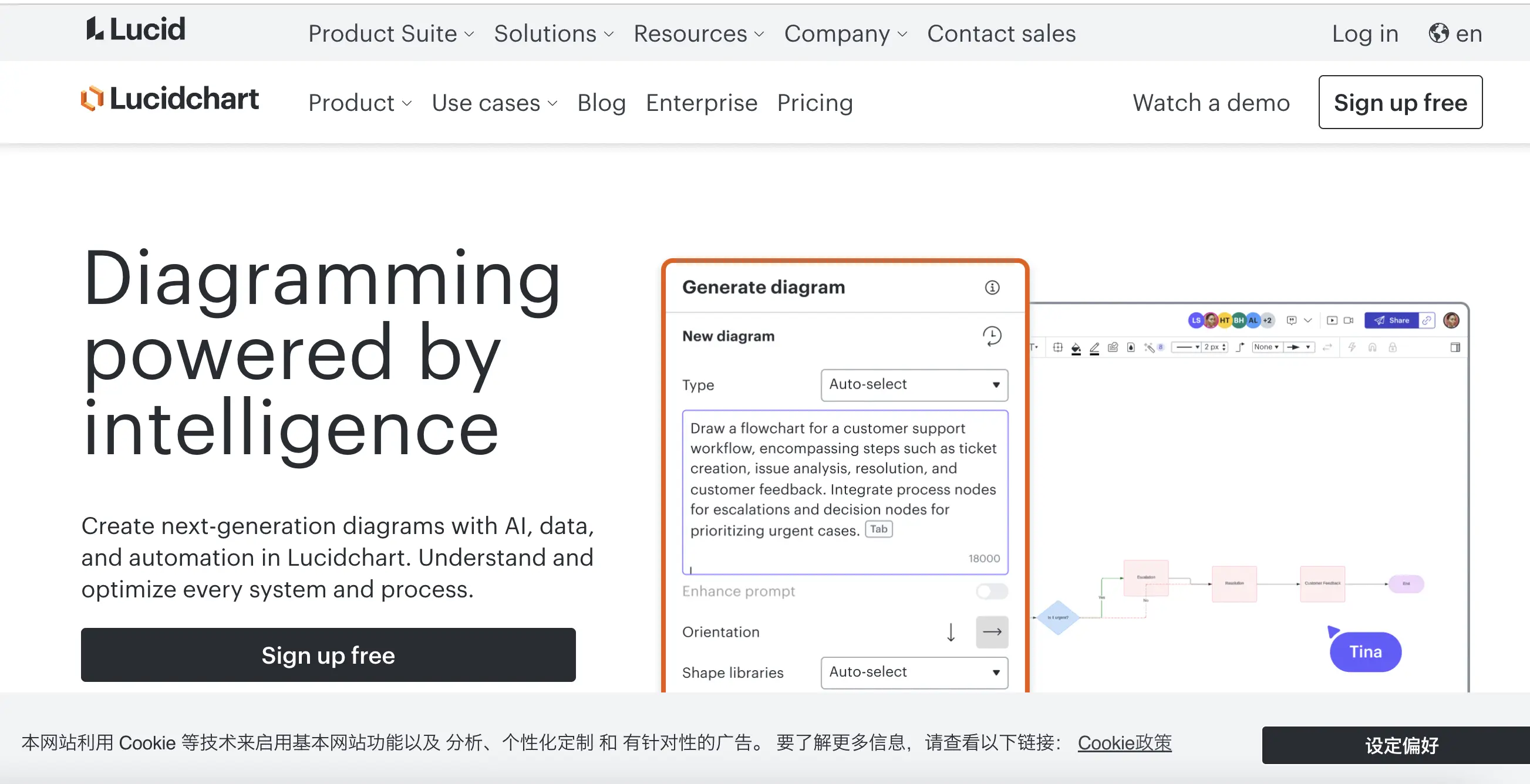The image size is (1530, 784).
Task: Open the Type Auto-select dropdown
Action: 914,384
